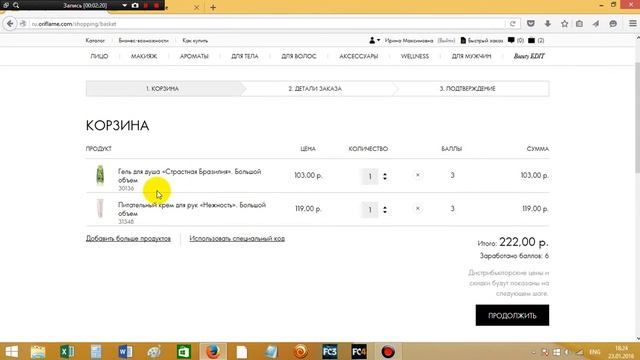640x360 pixels.
Task: Click the Выйти logout link
Action: point(446,40)
